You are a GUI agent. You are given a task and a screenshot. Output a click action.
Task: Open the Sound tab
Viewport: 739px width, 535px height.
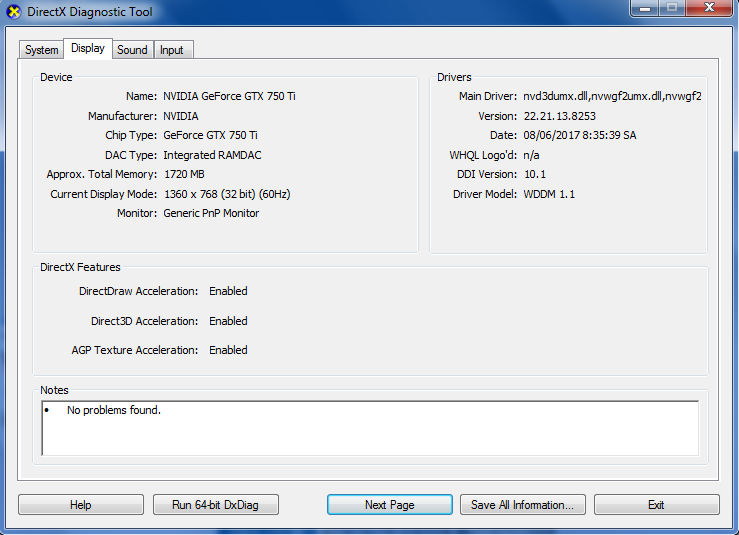(x=132, y=50)
